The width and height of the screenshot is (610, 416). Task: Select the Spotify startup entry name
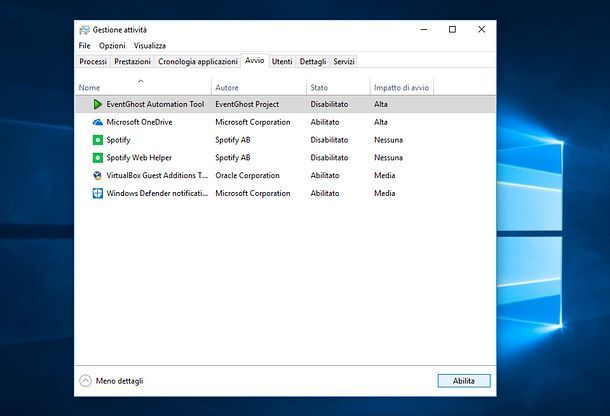(118, 140)
